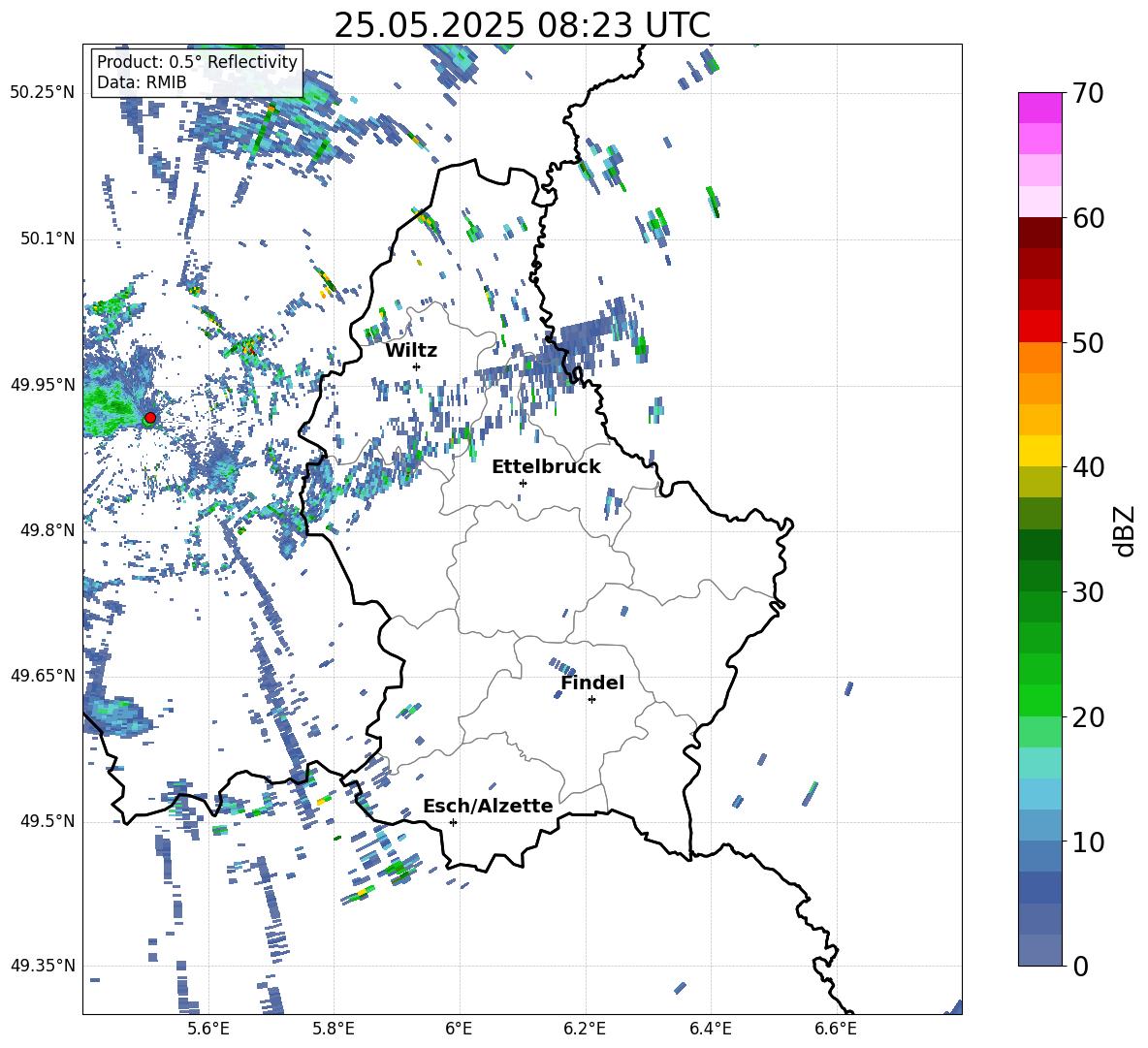1148x1048 pixels.
Task: Click the 70 tick on colorbar
Action: (x=1088, y=93)
